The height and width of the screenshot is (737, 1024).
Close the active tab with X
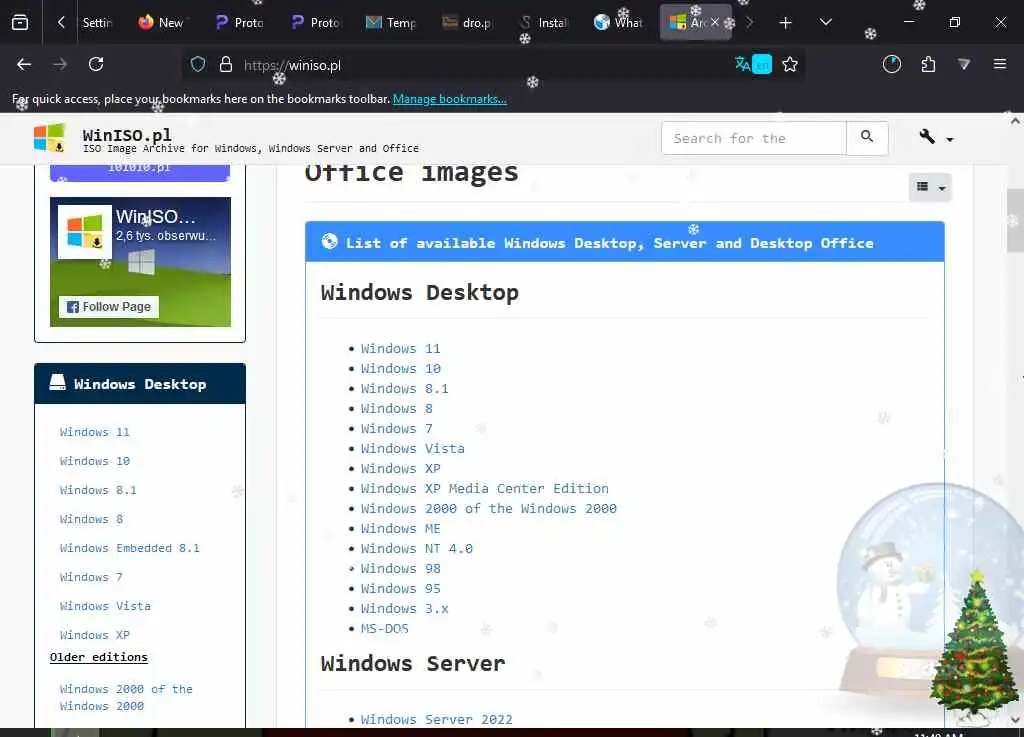715,22
